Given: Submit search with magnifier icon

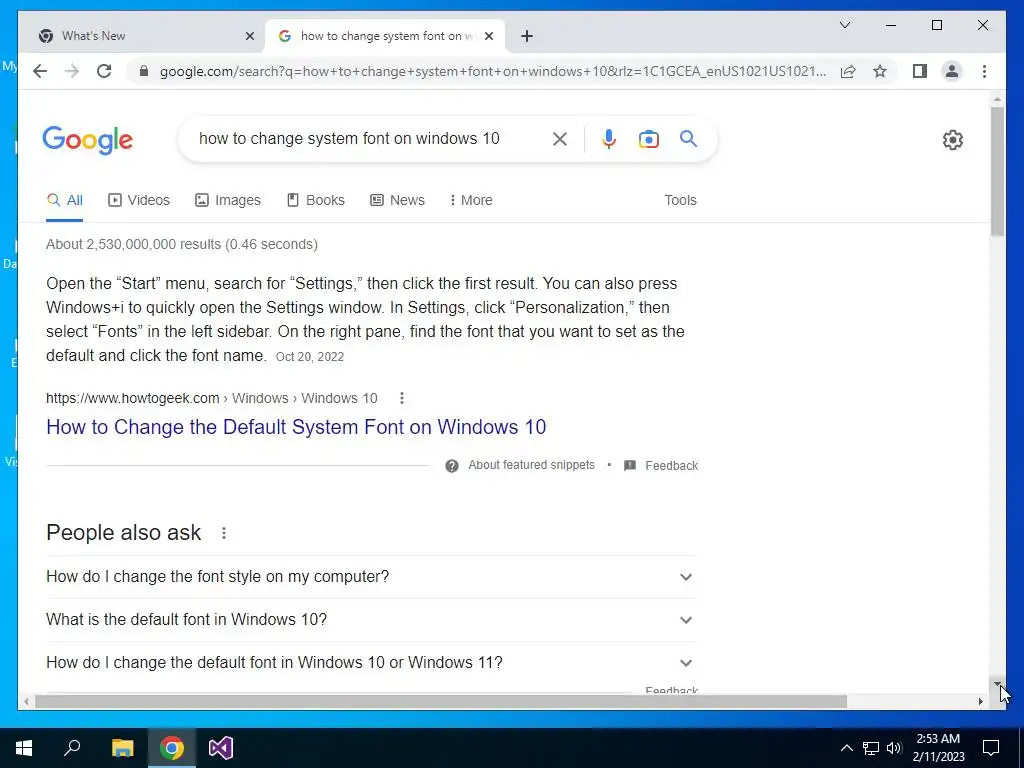Looking at the screenshot, I should point(688,138).
